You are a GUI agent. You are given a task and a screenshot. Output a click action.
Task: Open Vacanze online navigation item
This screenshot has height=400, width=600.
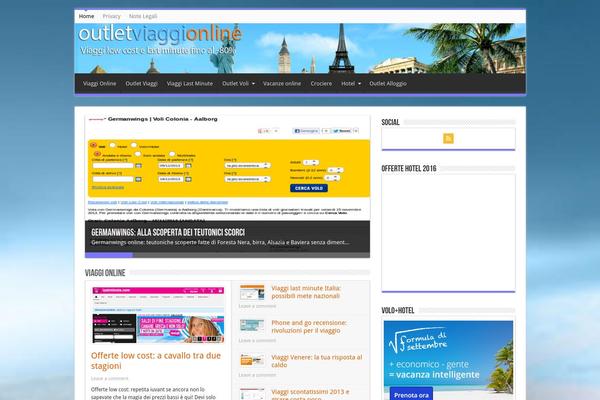click(x=282, y=83)
